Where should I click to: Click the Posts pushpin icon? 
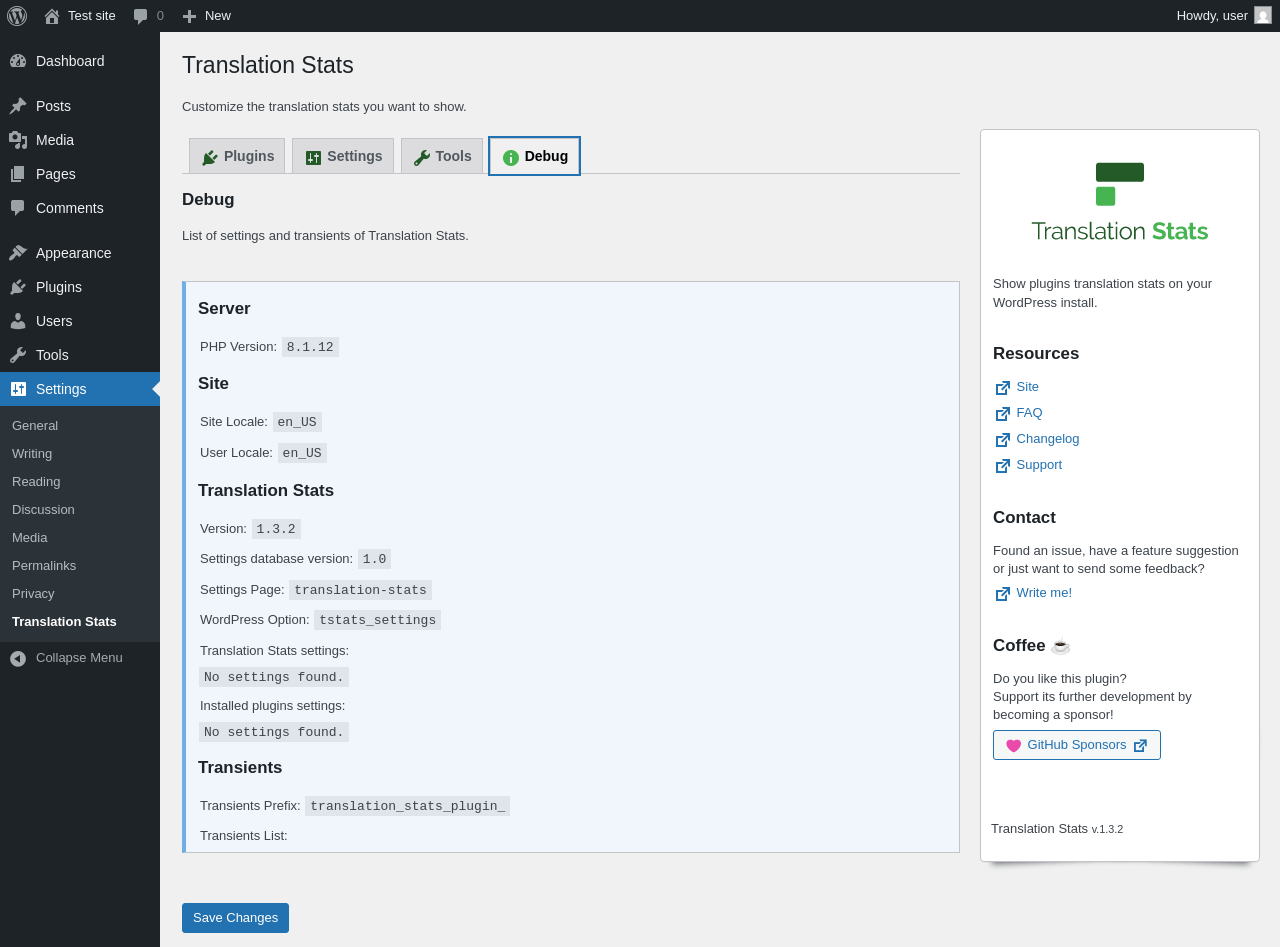point(18,106)
